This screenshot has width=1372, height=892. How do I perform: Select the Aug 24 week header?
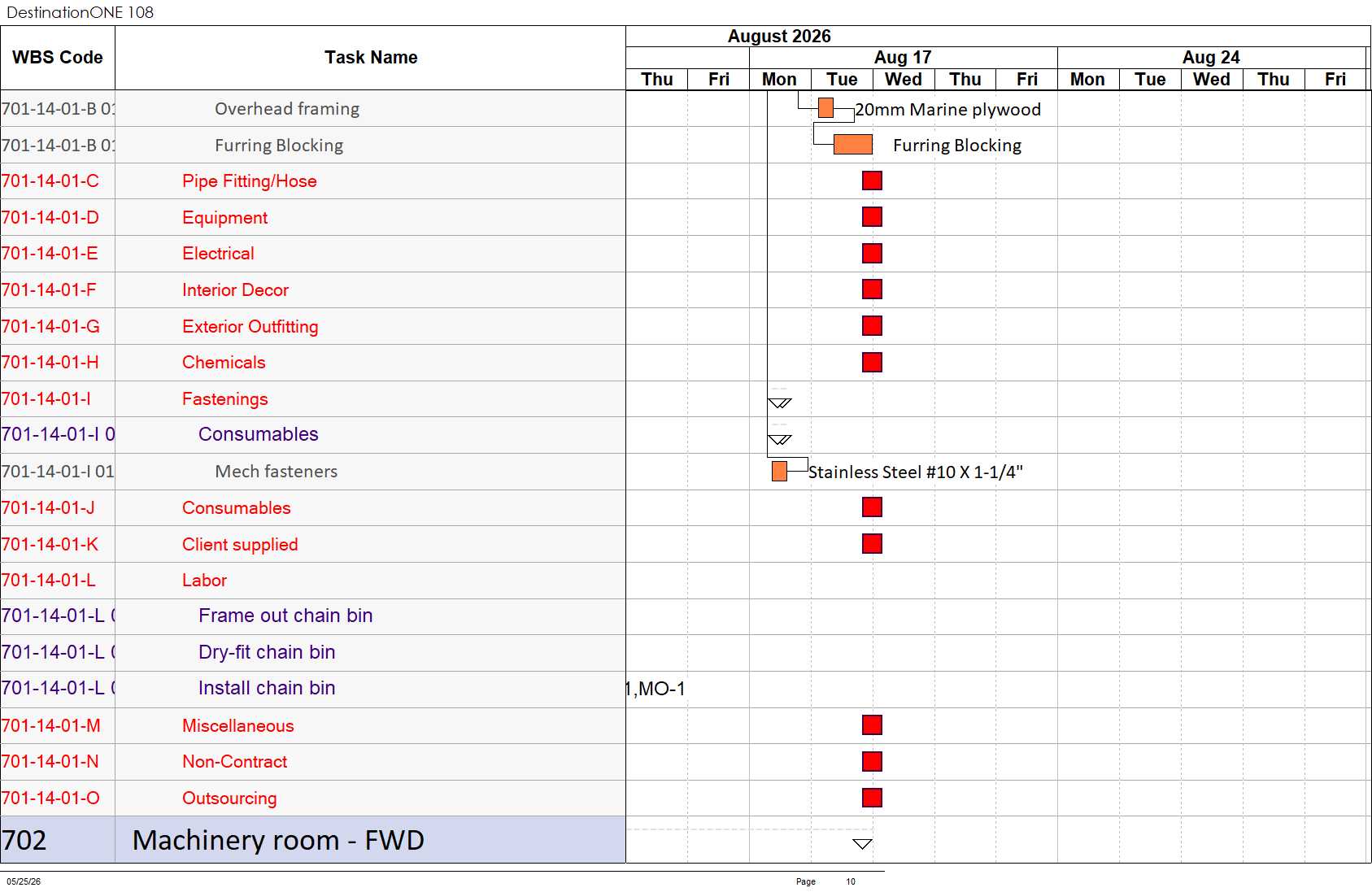coord(1211,58)
